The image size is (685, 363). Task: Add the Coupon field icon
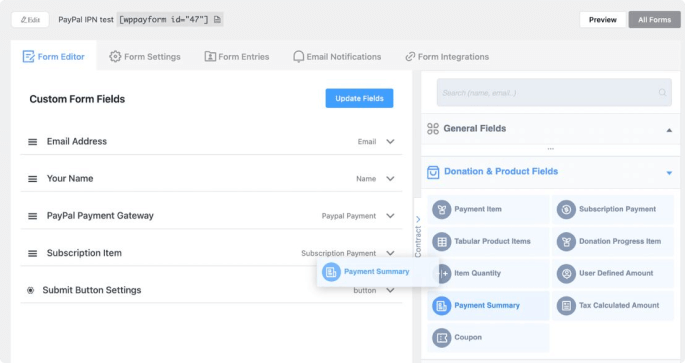[x=442, y=337]
